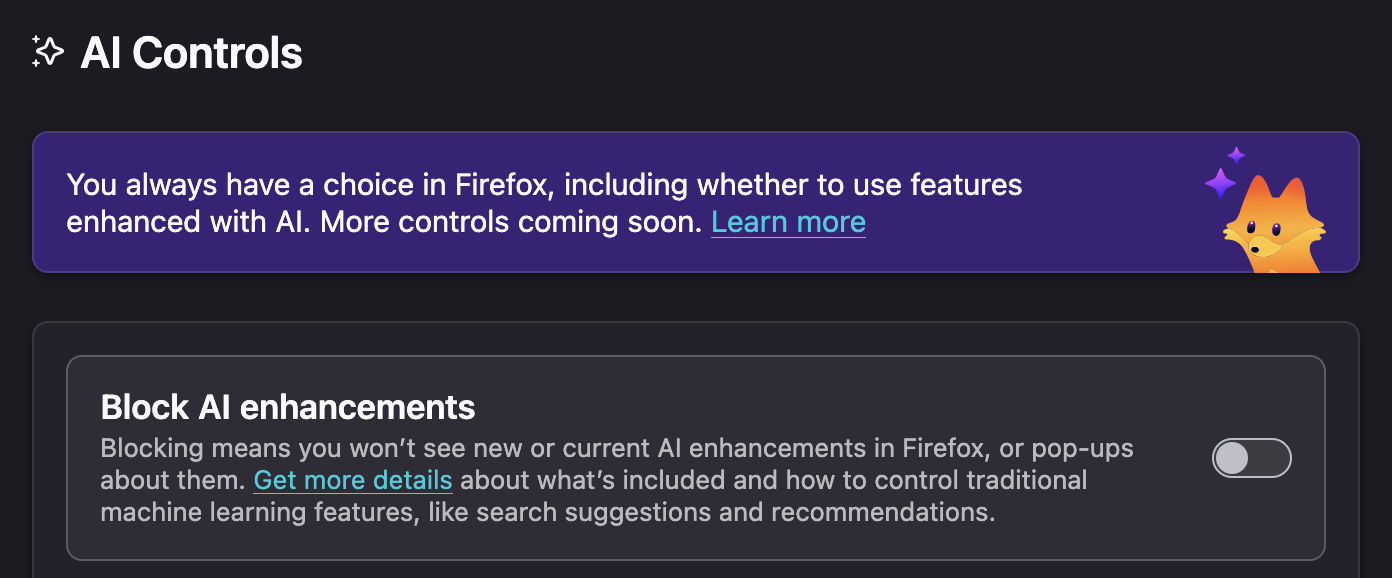Click the sparkle icon beside AI Controls
1392x578 pixels.
(x=48, y=52)
